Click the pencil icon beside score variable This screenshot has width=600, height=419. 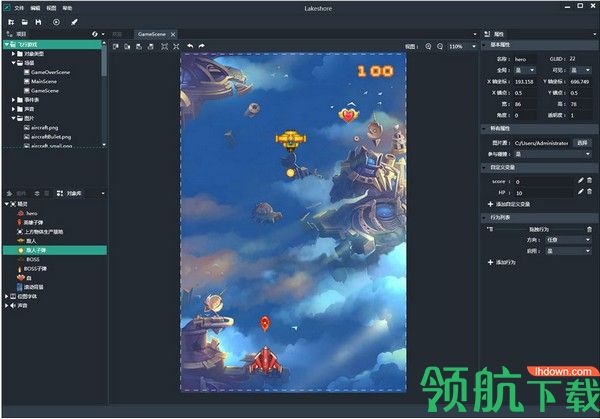click(580, 181)
